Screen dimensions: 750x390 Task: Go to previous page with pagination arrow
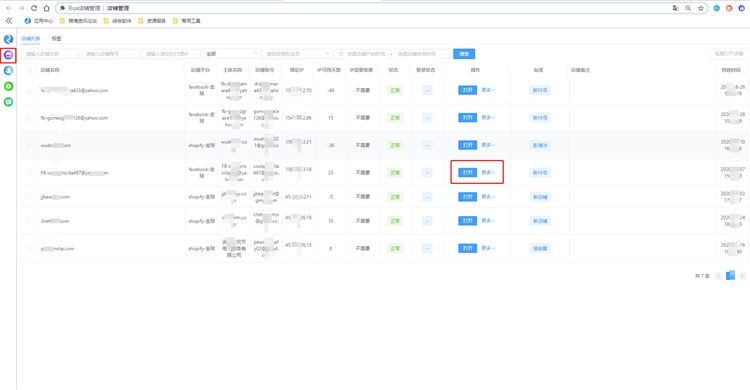pos(718,276)
